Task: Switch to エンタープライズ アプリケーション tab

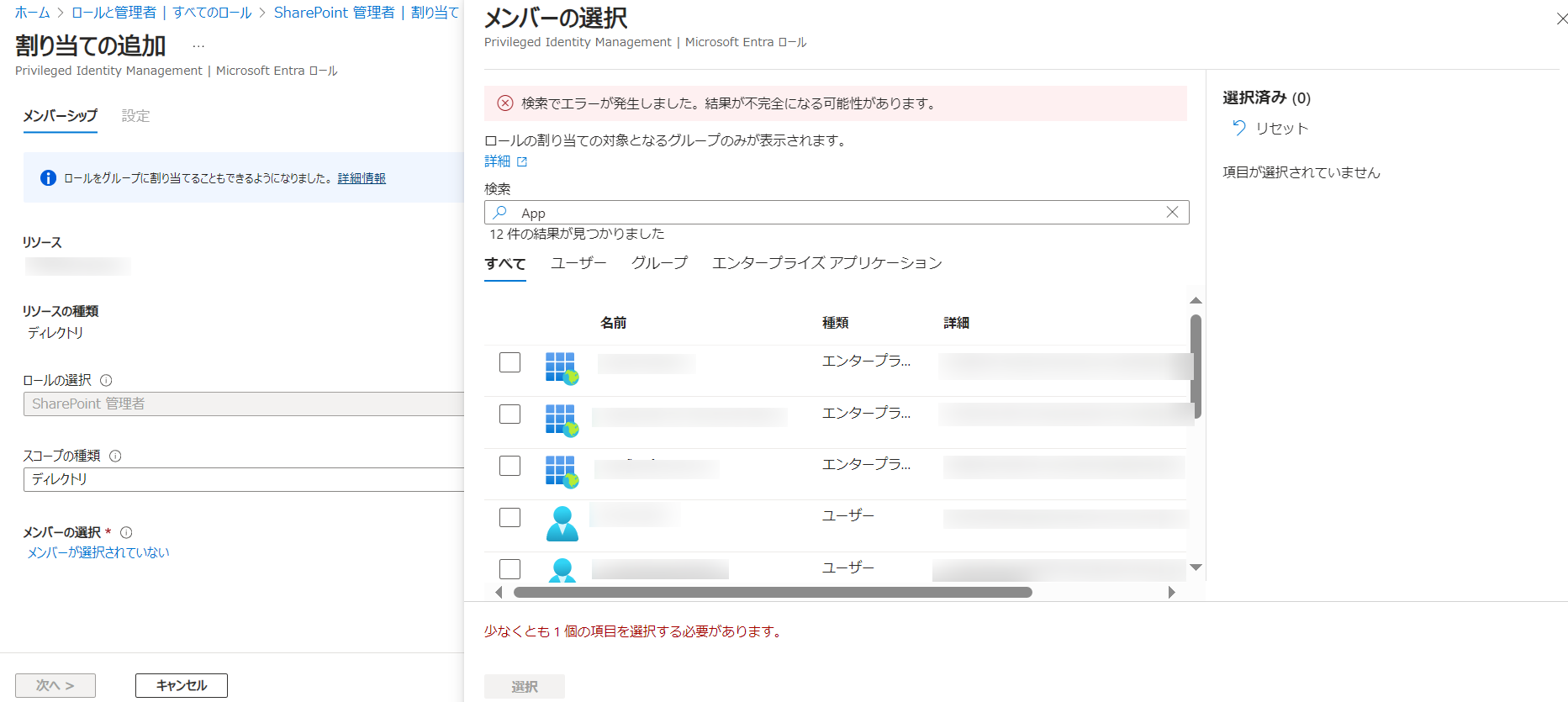Action: coord(827,263)
